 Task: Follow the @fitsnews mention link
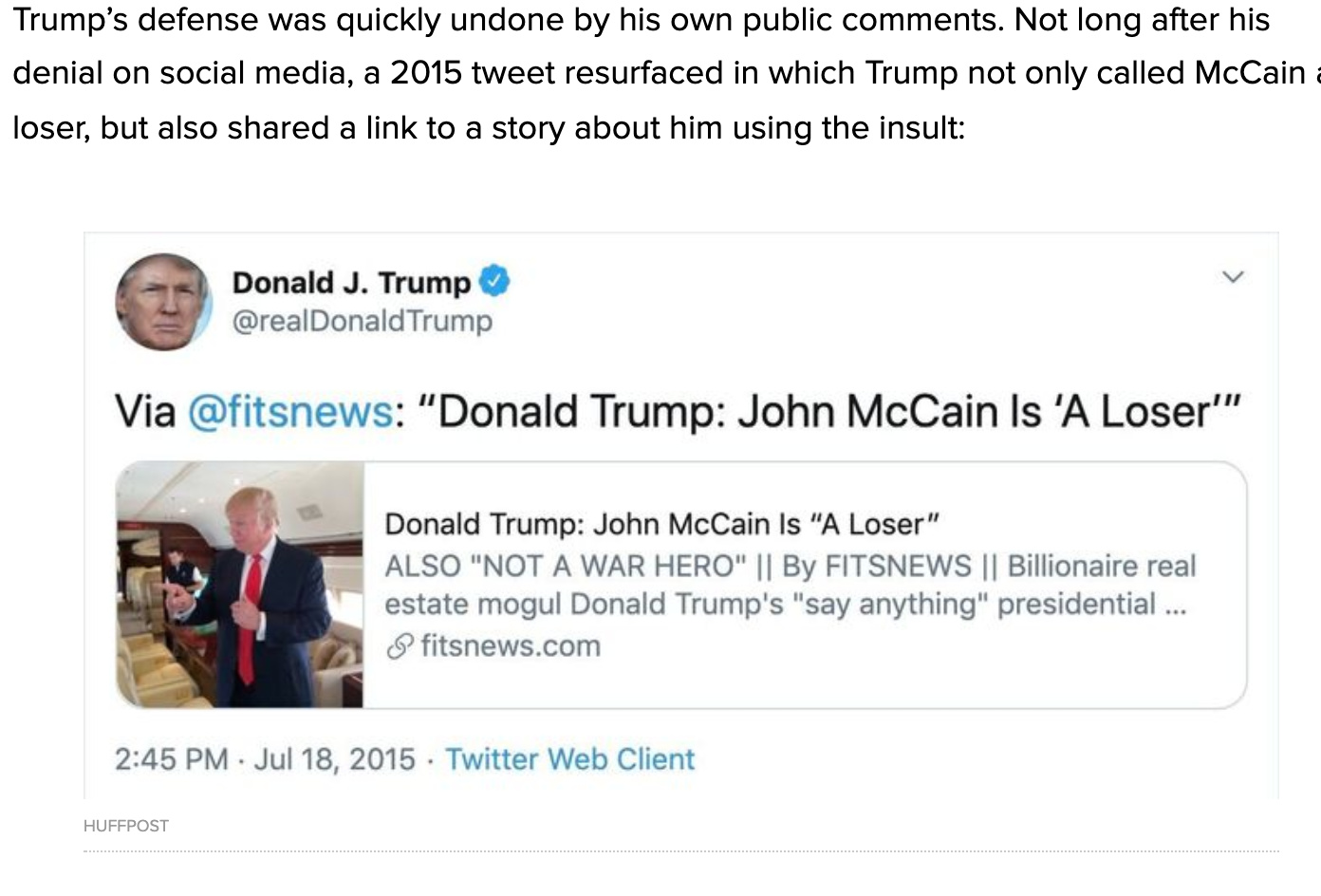[x=290, y=412]
